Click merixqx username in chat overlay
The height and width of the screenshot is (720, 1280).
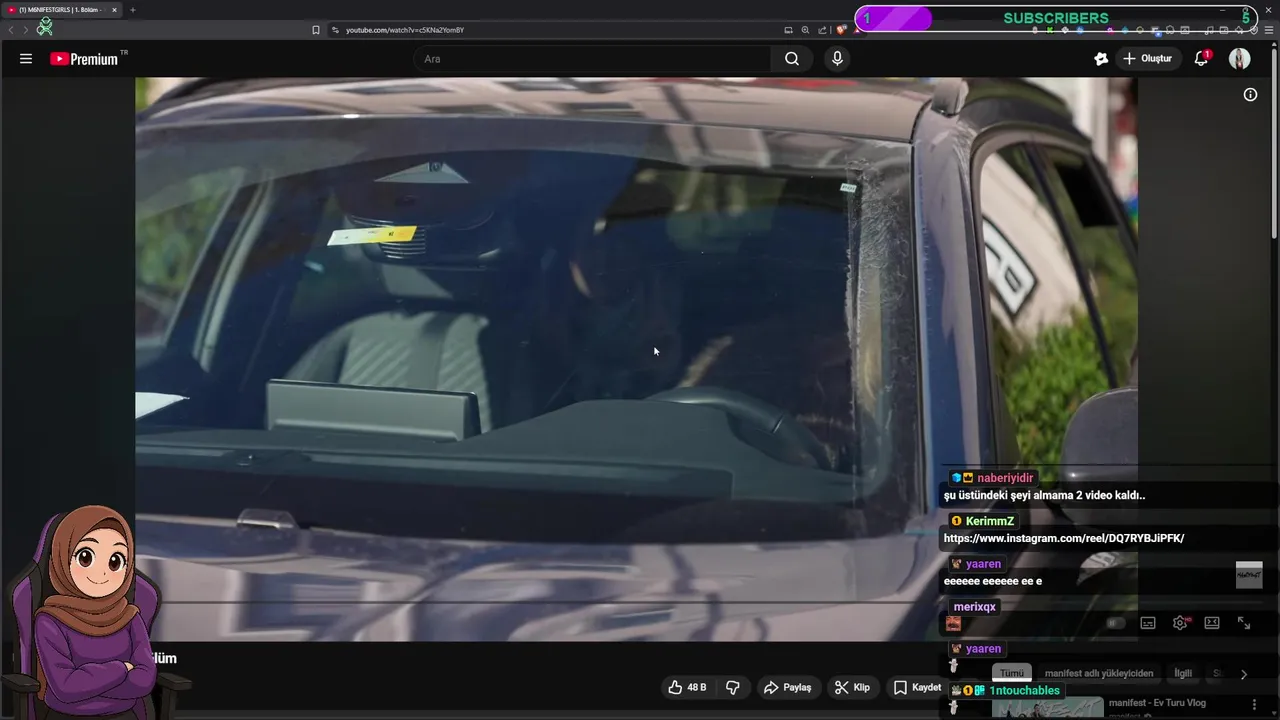[x=974, y=607]
